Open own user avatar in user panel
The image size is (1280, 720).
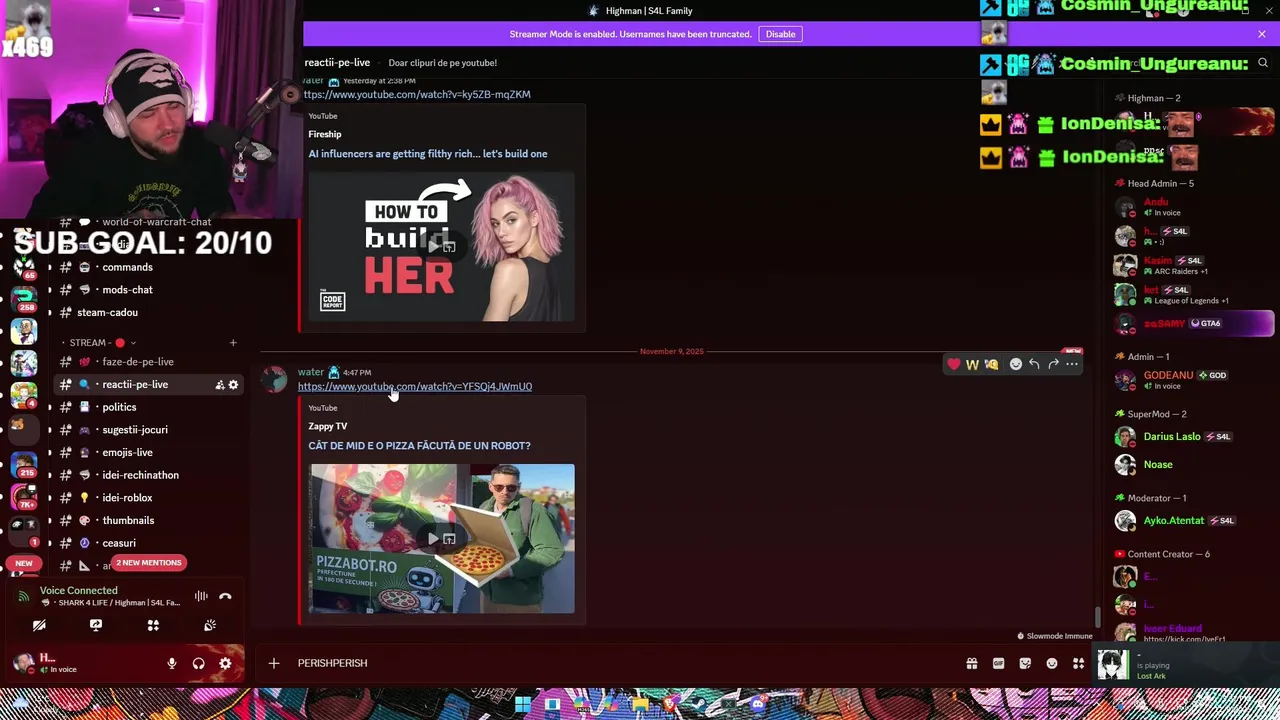(22, 662)
